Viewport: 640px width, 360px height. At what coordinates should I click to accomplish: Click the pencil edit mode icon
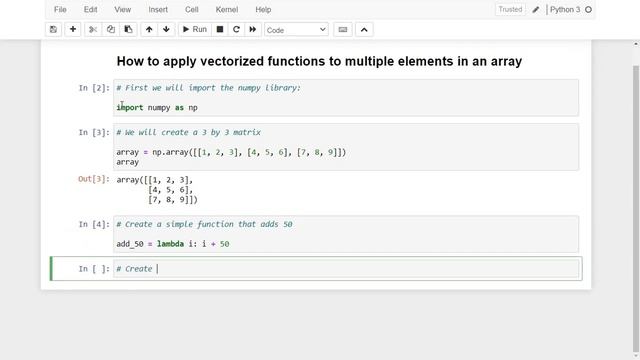click(536, 10)
